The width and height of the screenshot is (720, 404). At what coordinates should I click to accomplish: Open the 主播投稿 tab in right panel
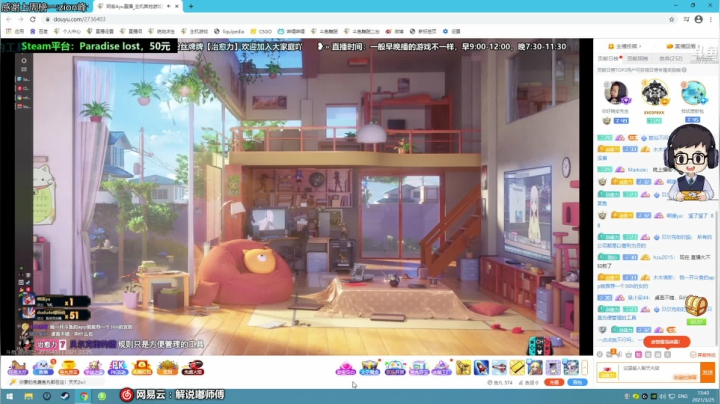pyautogui.click(x=625, y=46)
